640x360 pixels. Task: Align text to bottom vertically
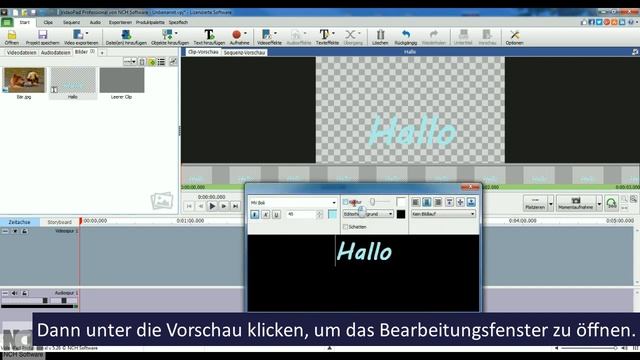point(471,202)
